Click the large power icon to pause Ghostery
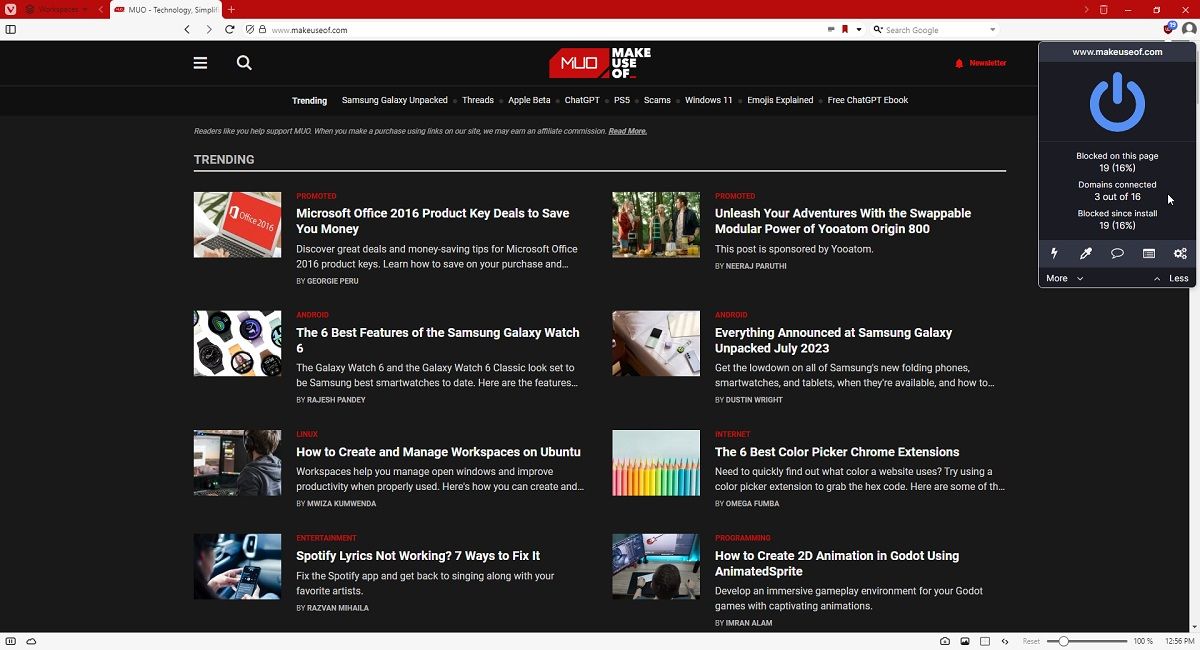Screen dimensions: 1200x650 [1117, 100]
